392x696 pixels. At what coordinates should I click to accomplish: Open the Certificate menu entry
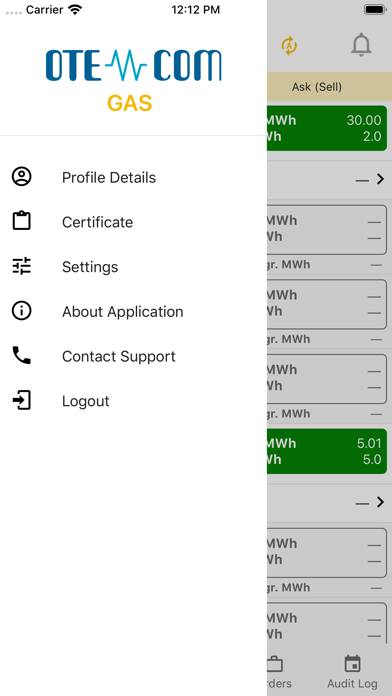(97, 222)
